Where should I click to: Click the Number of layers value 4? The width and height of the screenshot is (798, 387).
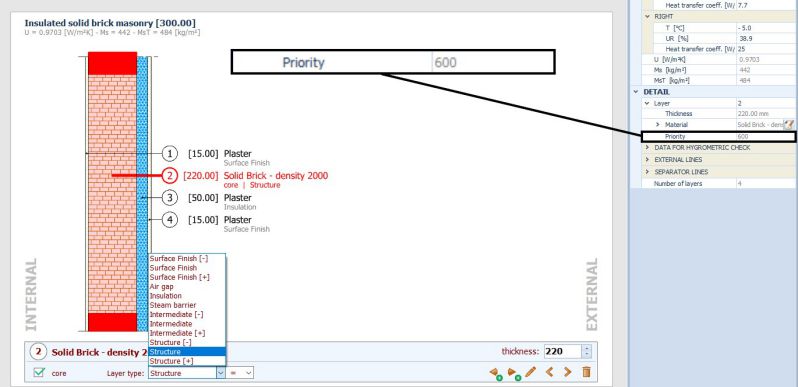[767, 183]
